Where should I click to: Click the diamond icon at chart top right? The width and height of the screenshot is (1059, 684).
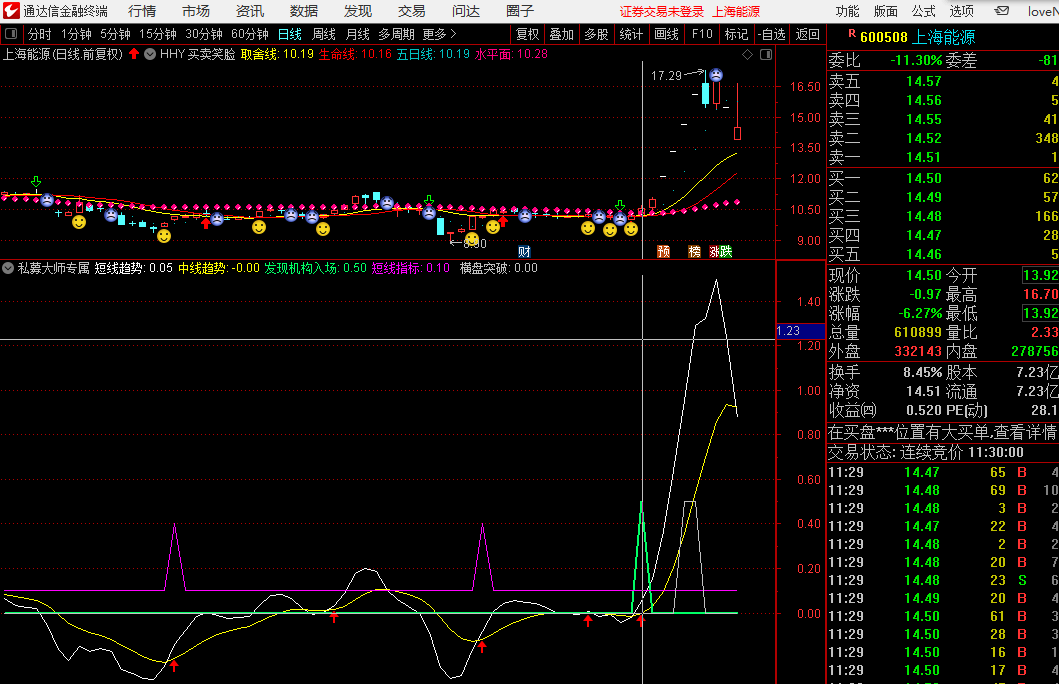pyautogui.click(x=748, y=55)
